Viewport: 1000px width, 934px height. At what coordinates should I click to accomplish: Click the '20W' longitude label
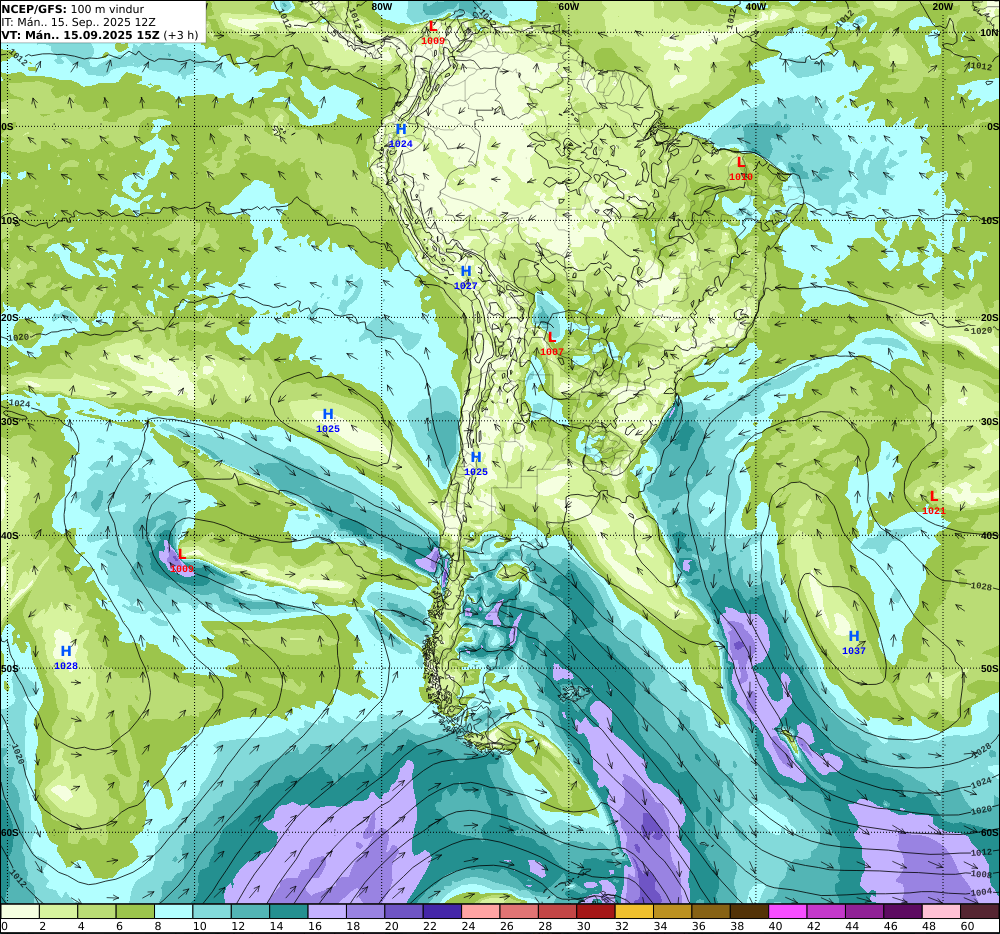point(943,6)
